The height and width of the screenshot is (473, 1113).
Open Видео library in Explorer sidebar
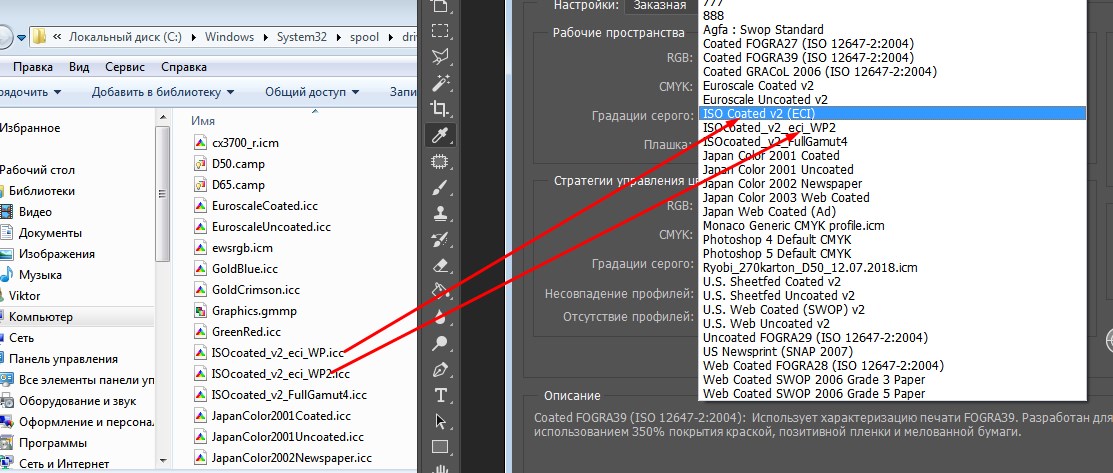[35, 212]
